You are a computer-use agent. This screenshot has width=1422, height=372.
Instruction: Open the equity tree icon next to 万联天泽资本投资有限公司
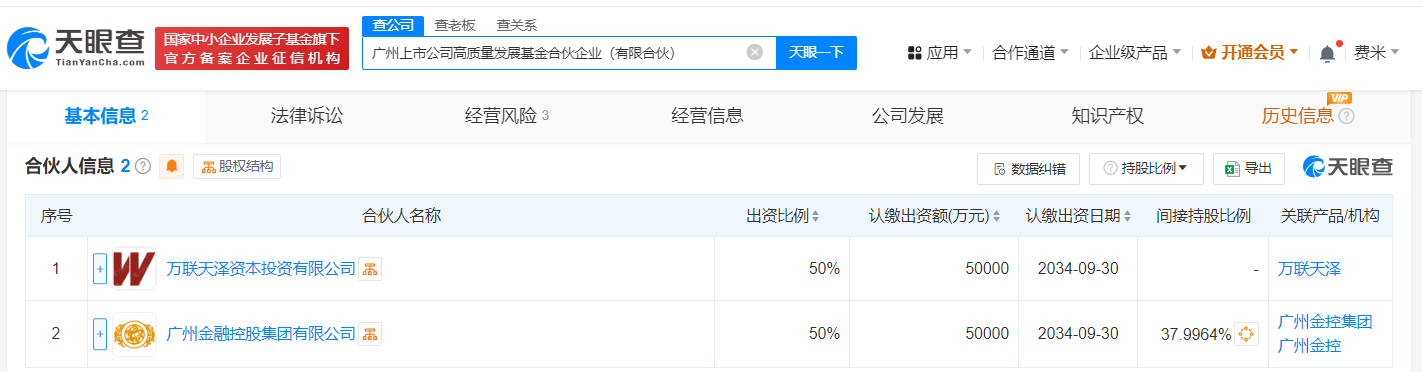[370, 269]
